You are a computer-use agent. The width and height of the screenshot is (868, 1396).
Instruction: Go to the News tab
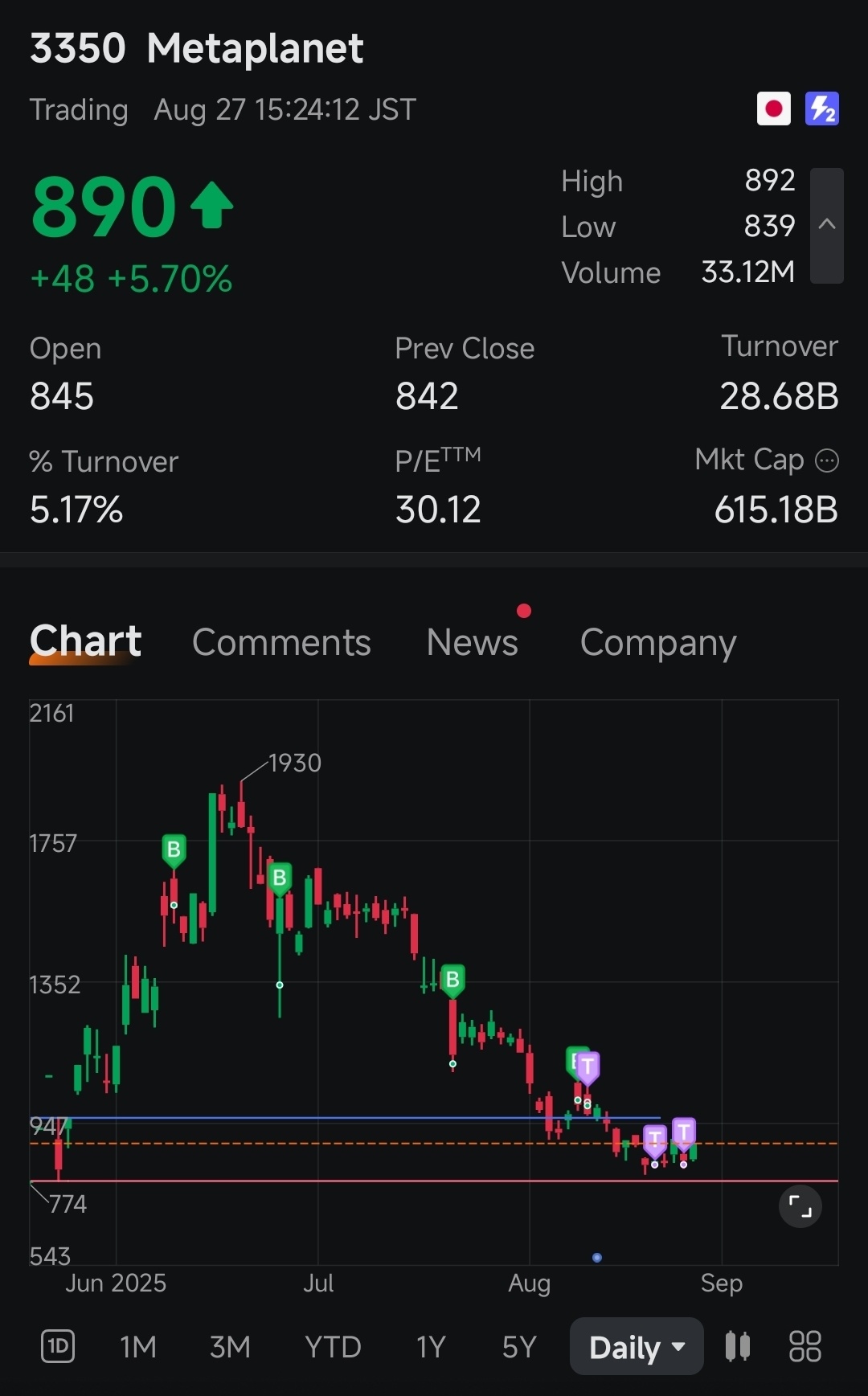click(473, 642)
